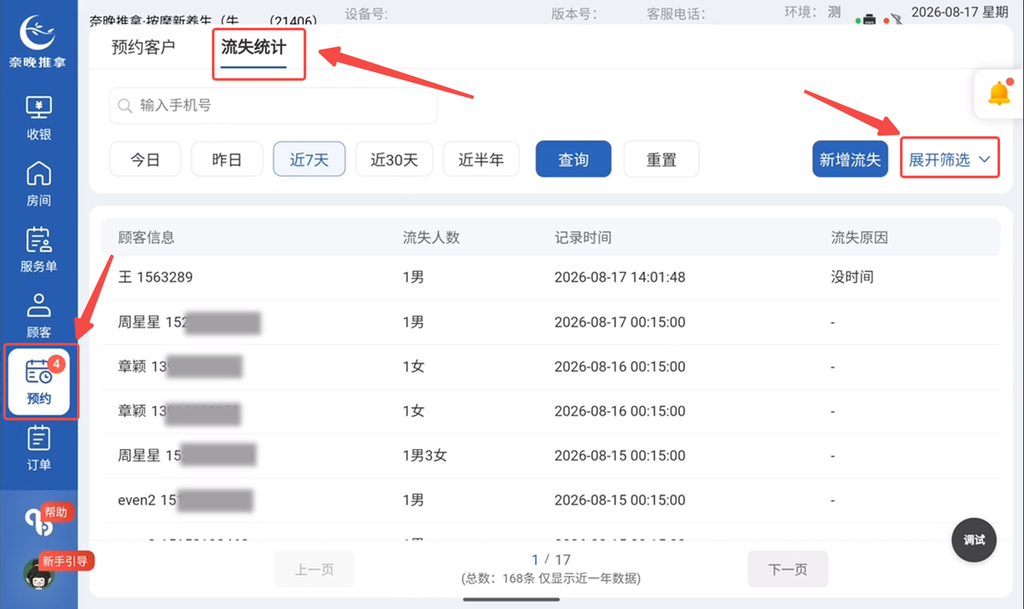Select 顾客 customer sidebar icon
The height and width of the screenshot is (609, 1024).
point(39,316)
